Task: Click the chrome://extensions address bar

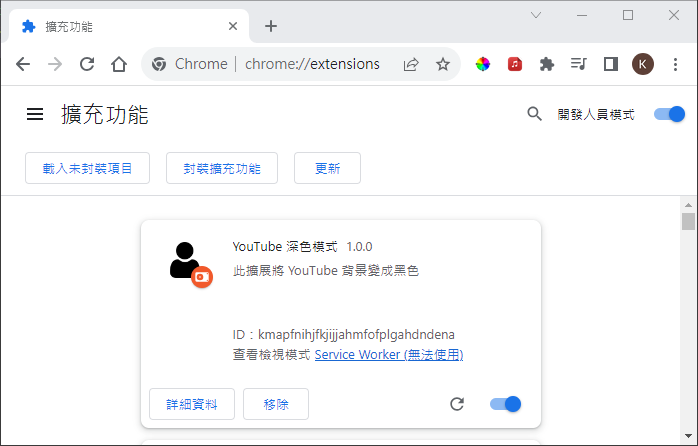Action: (x=312, y=64)
